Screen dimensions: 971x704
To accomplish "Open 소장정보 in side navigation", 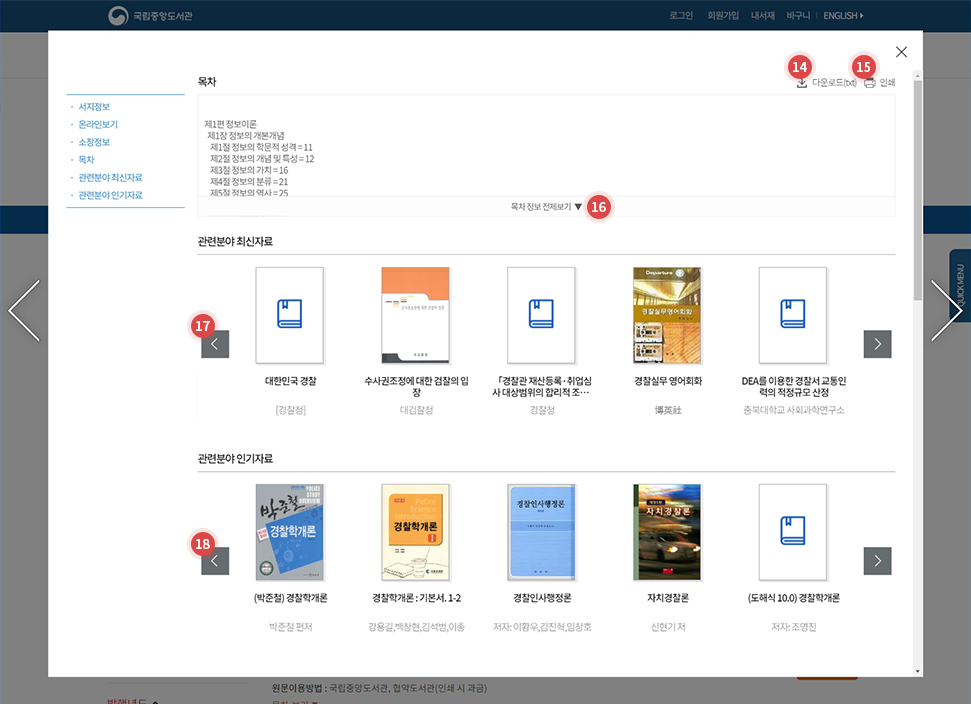I will (94, 142).
